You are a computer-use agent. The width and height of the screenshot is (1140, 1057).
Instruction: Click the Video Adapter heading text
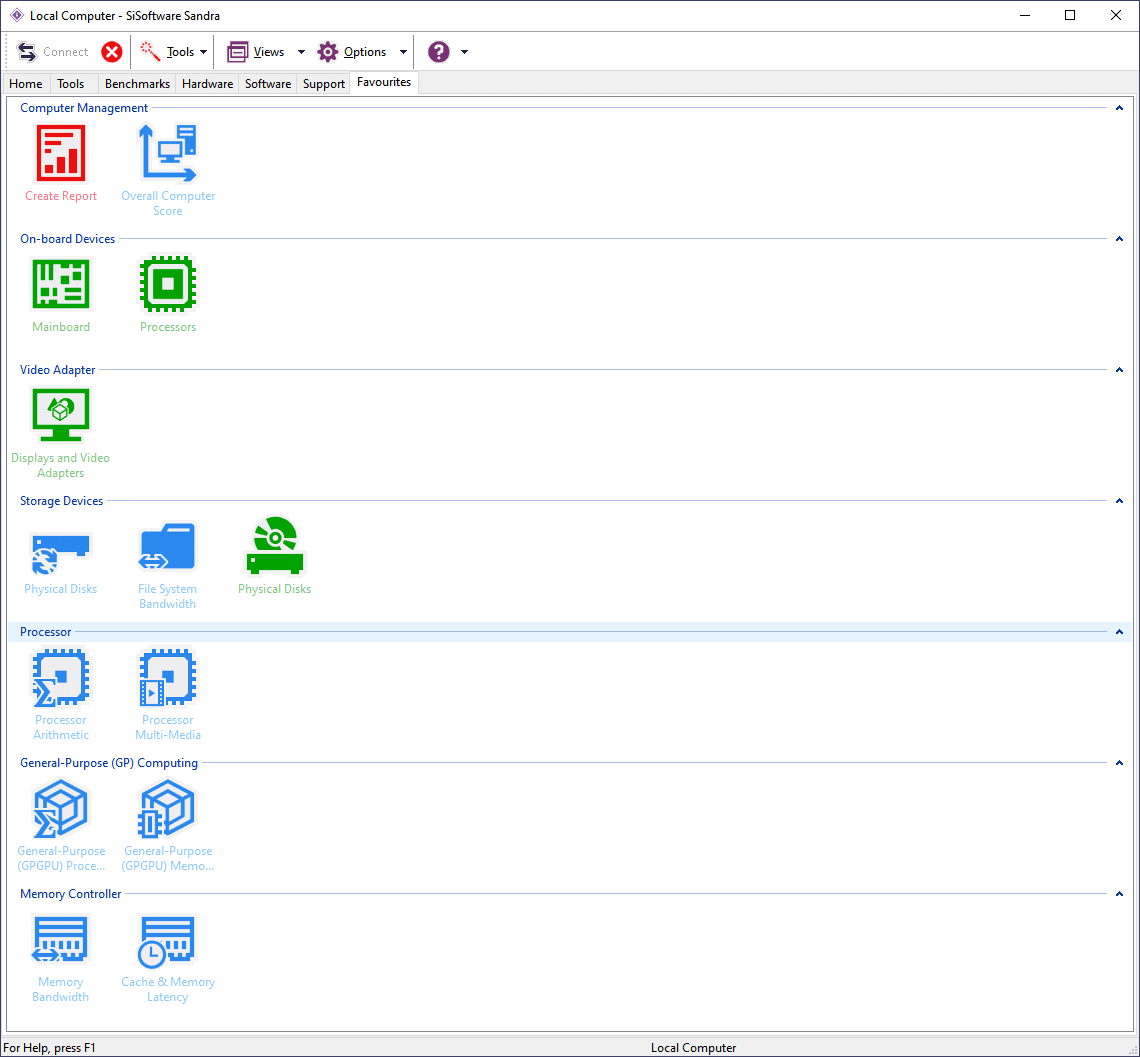point(57,370)
